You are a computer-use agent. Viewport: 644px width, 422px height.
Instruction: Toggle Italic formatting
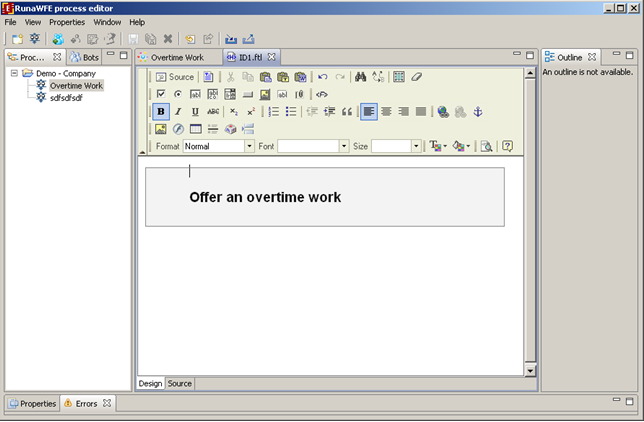pyautogui.click(x=178, y=112)
